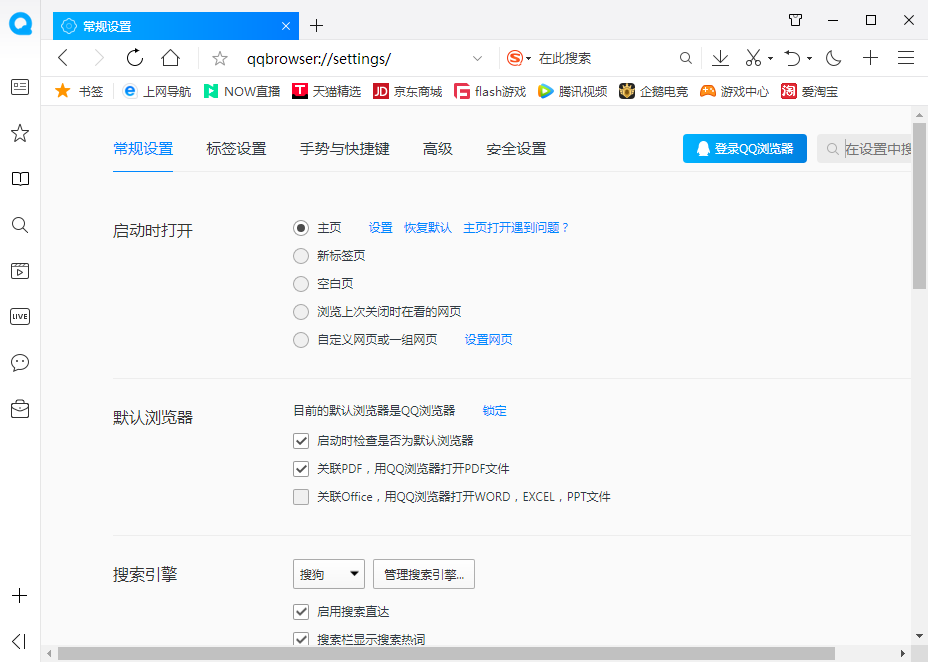Go to the browser home page icon
Viewport: 928px width, 662px height.
coord(171,58)
